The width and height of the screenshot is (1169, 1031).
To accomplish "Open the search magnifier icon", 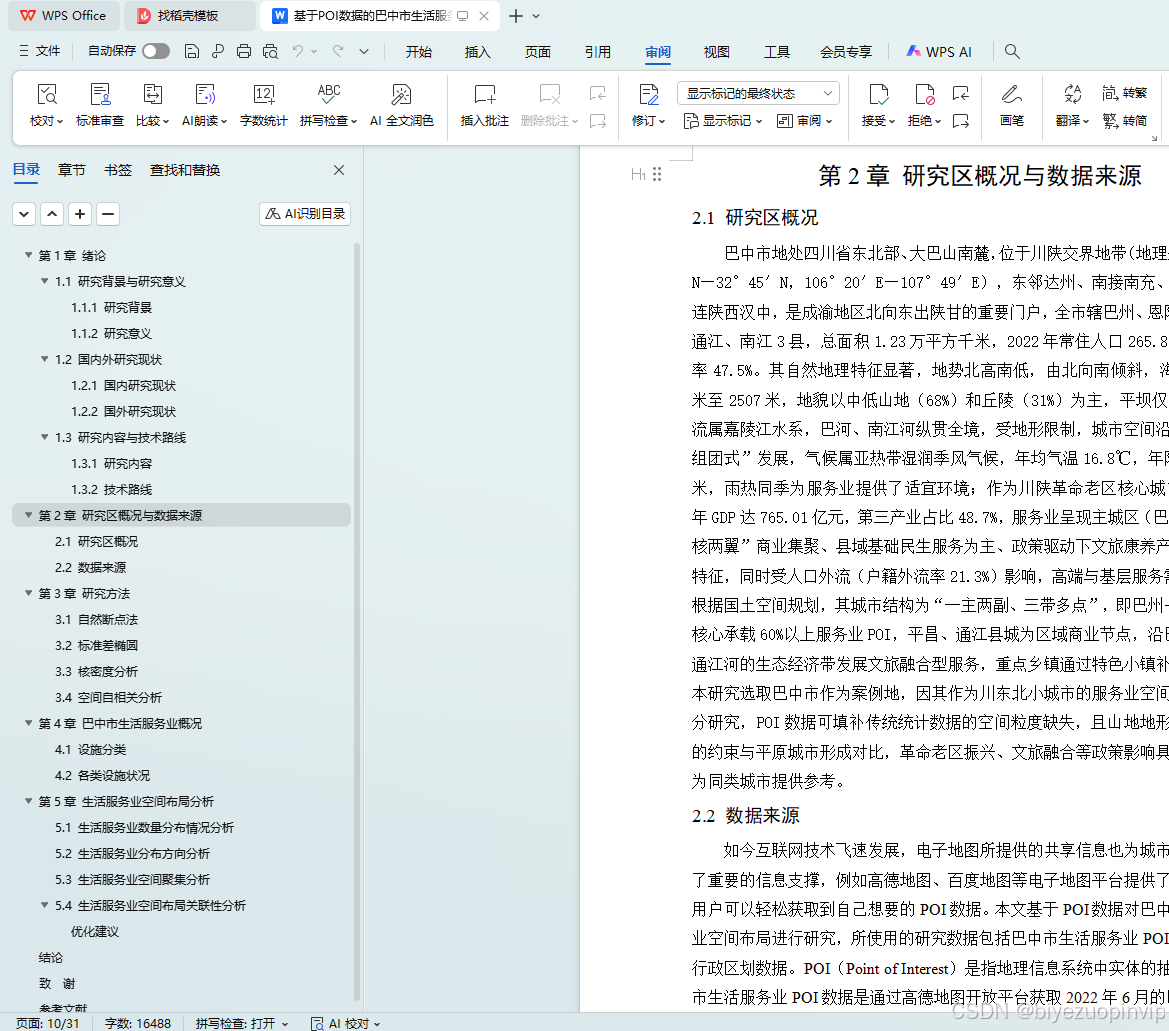I will tap(1012, 51).
